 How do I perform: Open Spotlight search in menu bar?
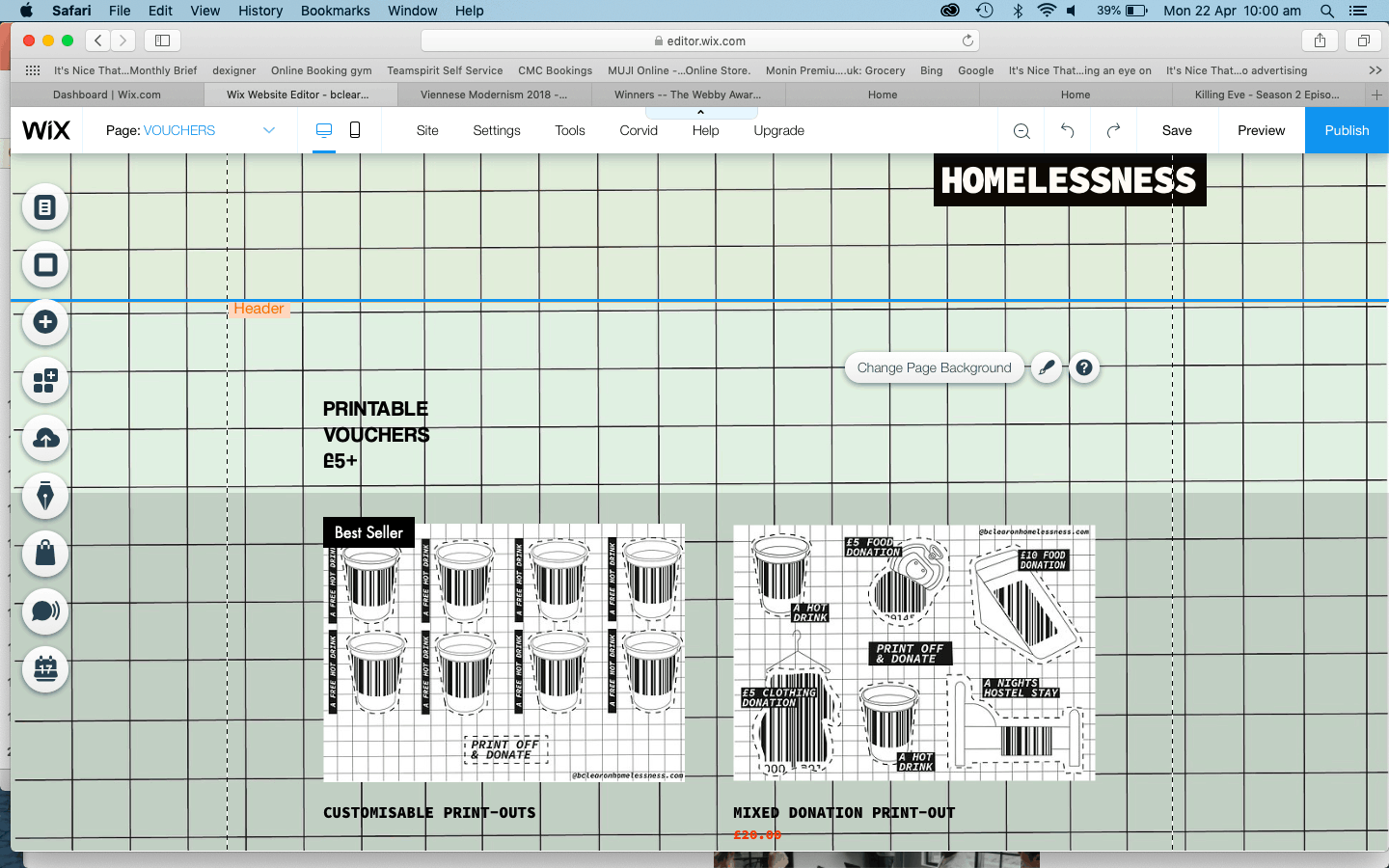(x=1327, y=11)
